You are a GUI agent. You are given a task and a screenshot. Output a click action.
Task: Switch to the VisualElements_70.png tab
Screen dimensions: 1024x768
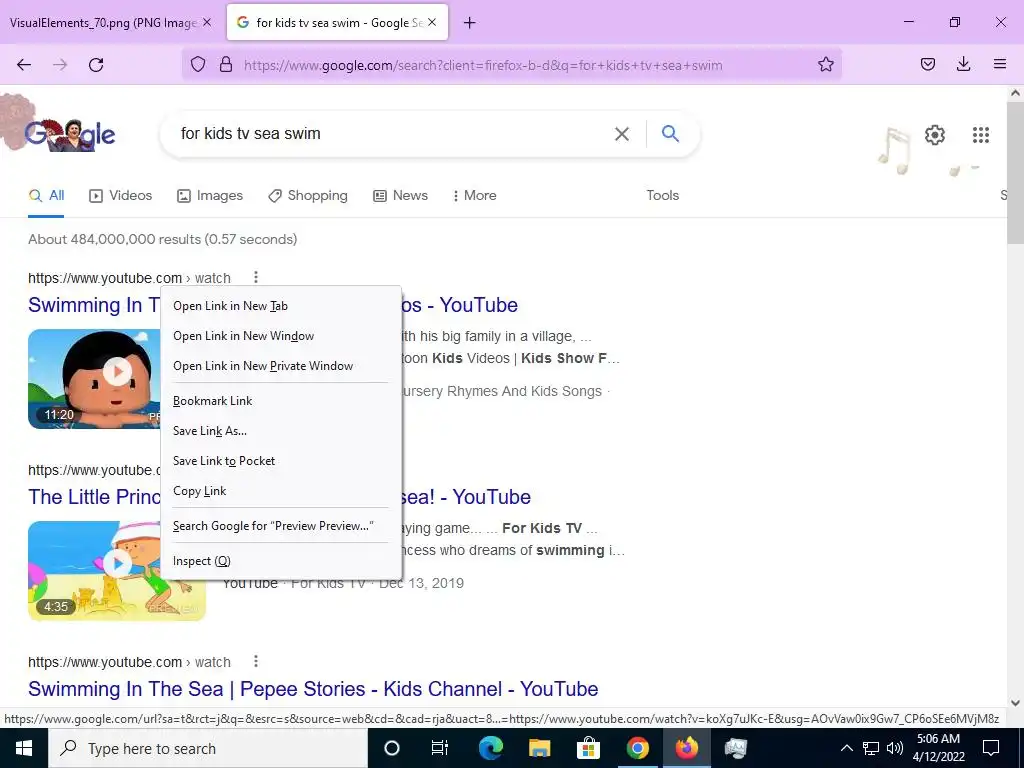[103, 23]
